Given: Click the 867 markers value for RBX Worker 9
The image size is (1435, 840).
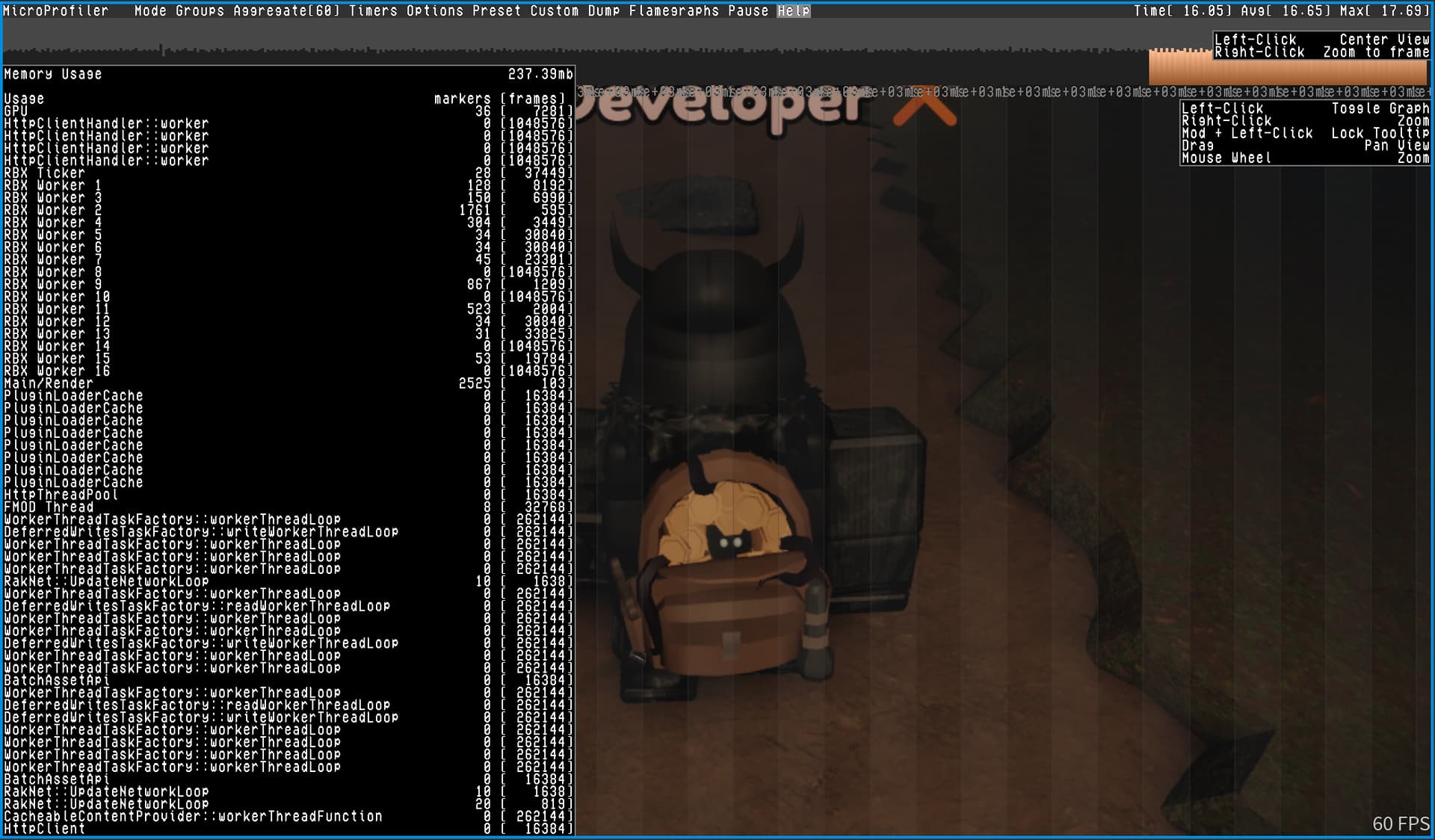Looking at the screenshot, I should tap(479, 284).
